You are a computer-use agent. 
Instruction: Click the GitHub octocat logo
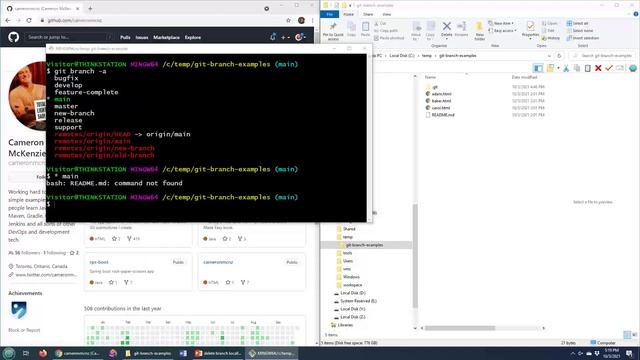[13, 37]
